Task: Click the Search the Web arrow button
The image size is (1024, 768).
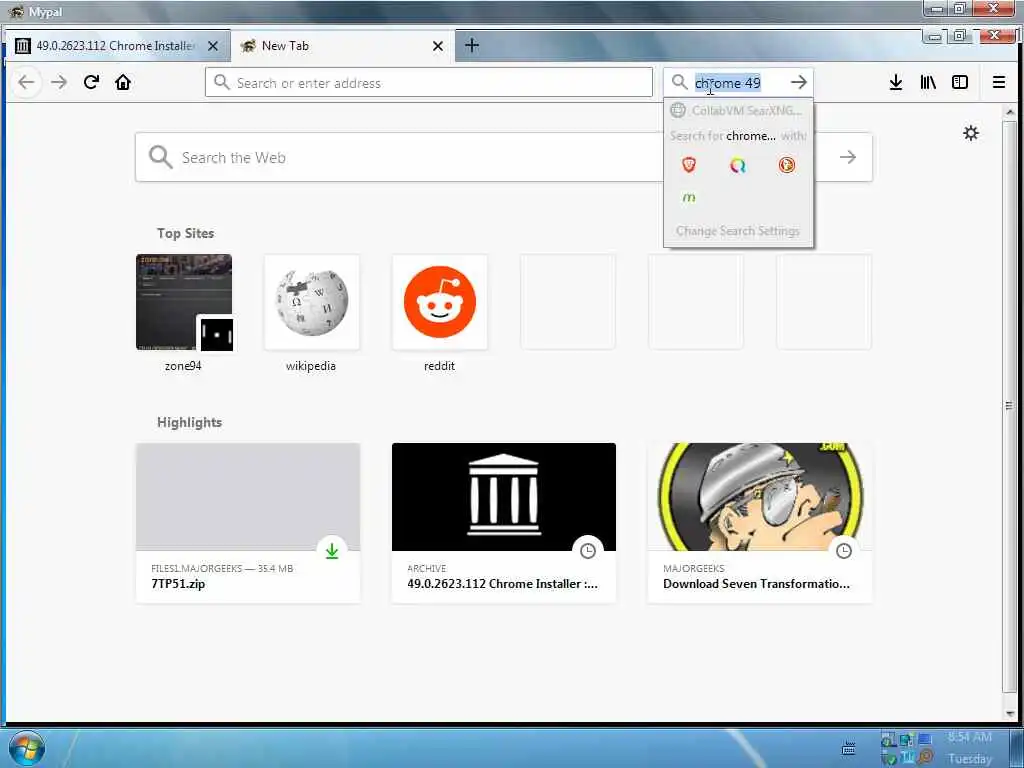Action: (x=848, y=157)
